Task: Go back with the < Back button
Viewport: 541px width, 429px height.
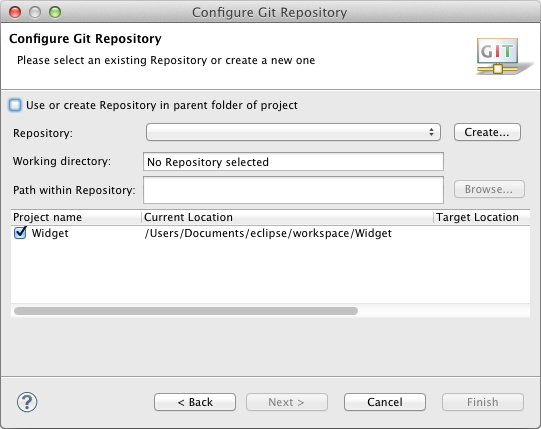Action: [x=195, y=402]
